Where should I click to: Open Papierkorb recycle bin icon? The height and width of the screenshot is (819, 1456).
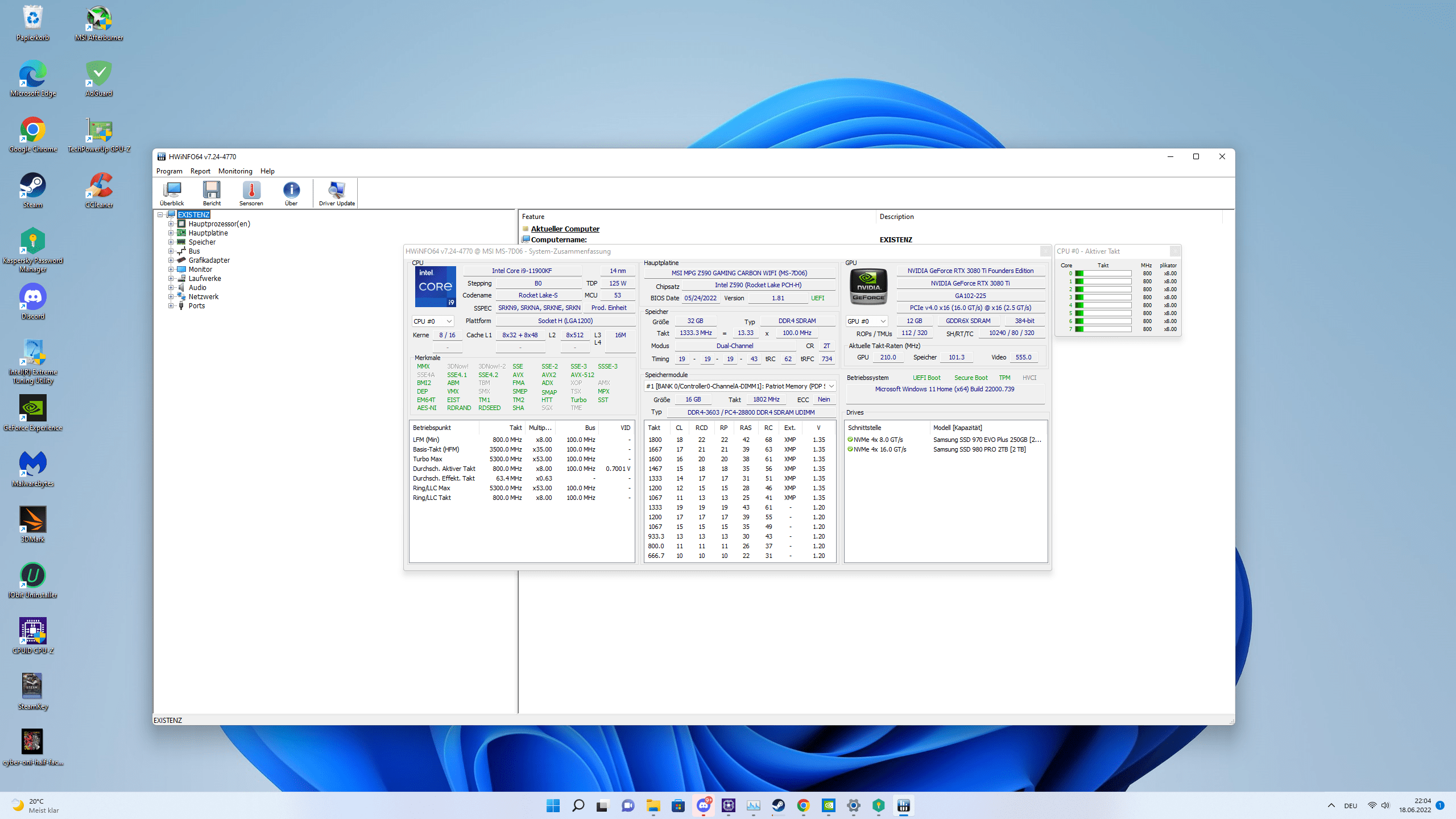coord(33,23)
